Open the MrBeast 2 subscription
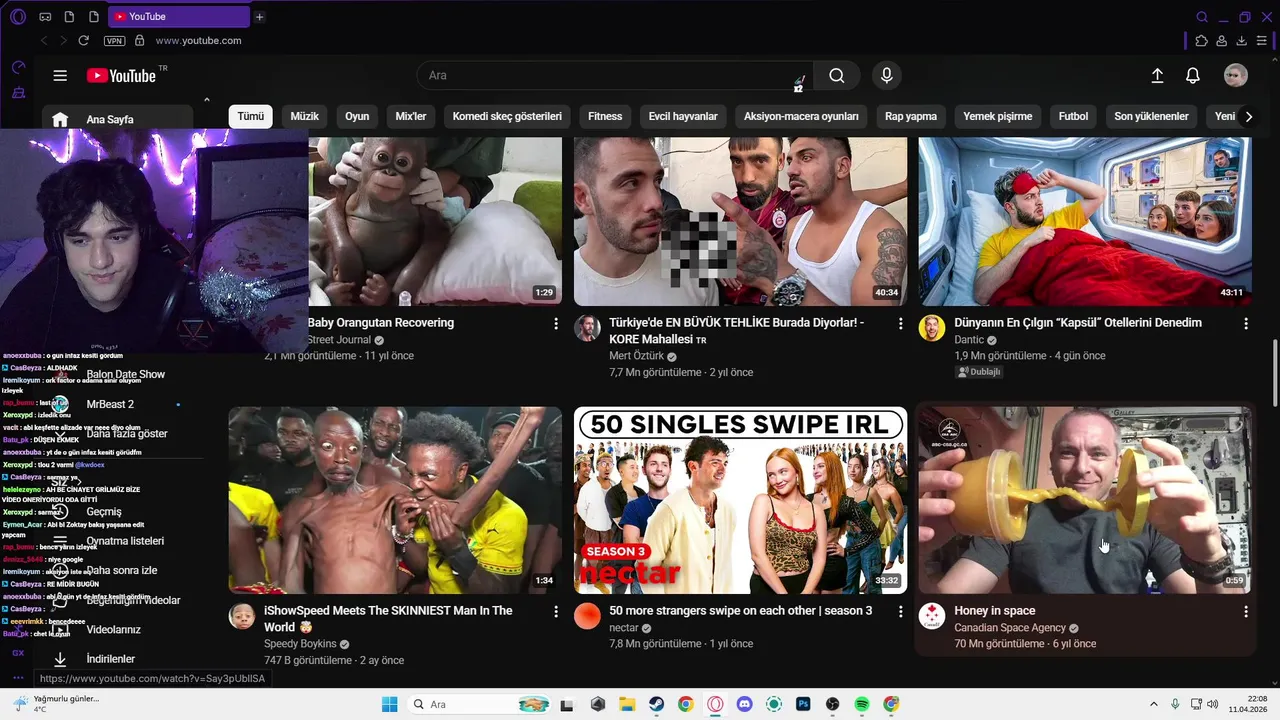Image resolution: width=1280 pixels, height=720 pixels. click(110, 404)
